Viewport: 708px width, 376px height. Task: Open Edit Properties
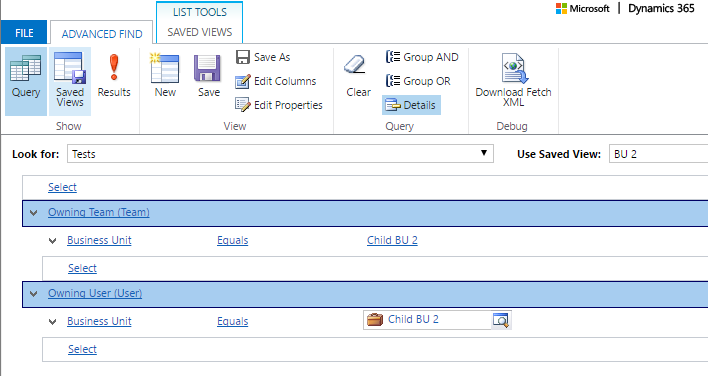coord(279,105)
